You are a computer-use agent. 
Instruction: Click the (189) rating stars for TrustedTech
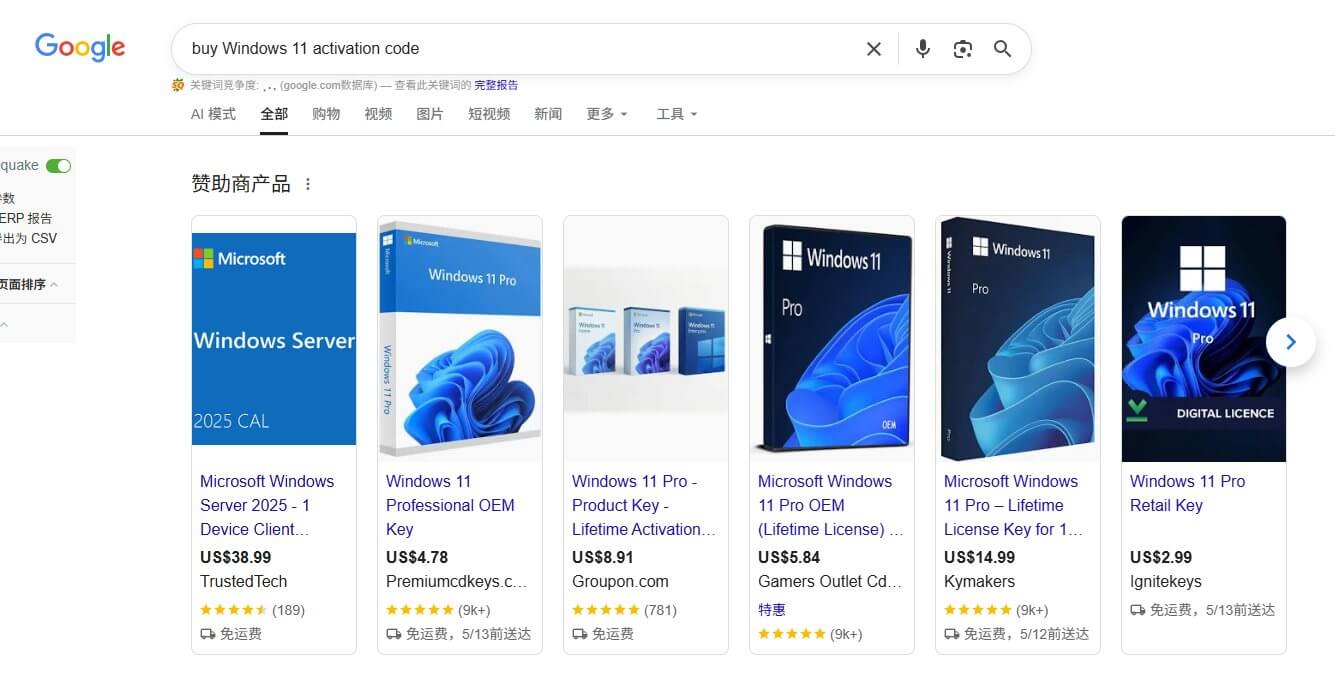(x=252, y=609)
